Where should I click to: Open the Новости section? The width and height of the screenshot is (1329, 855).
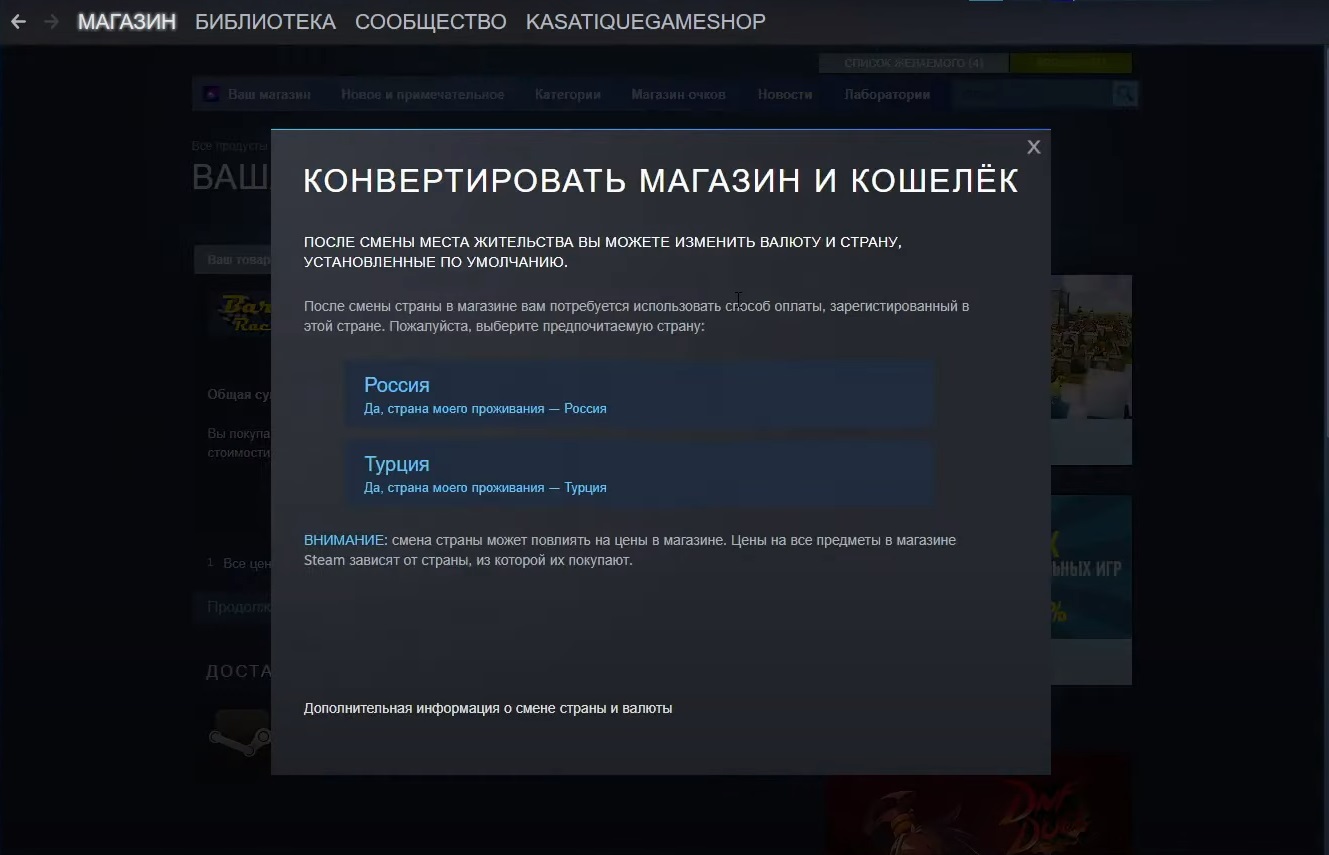(784, 94)
